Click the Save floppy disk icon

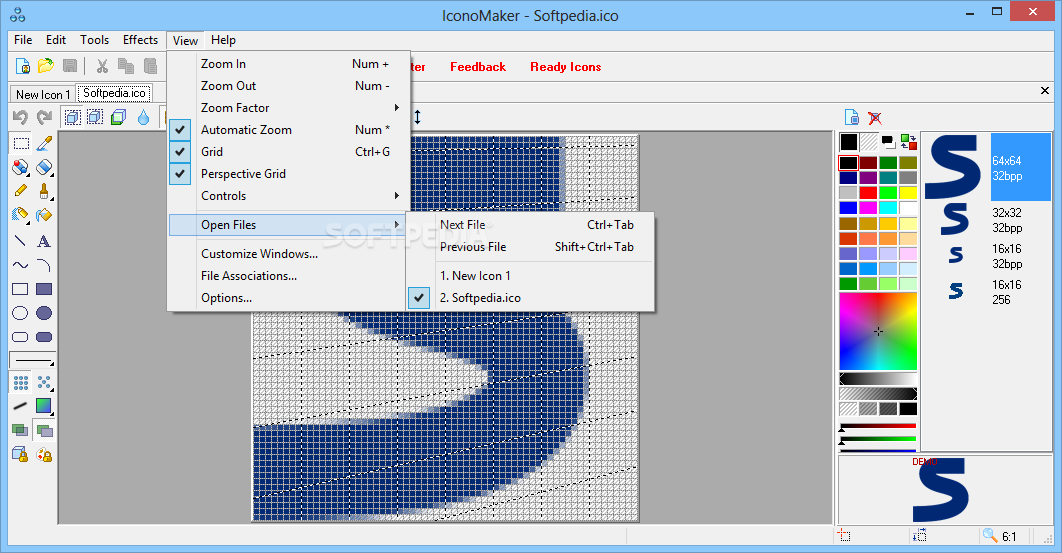(69, 66)
